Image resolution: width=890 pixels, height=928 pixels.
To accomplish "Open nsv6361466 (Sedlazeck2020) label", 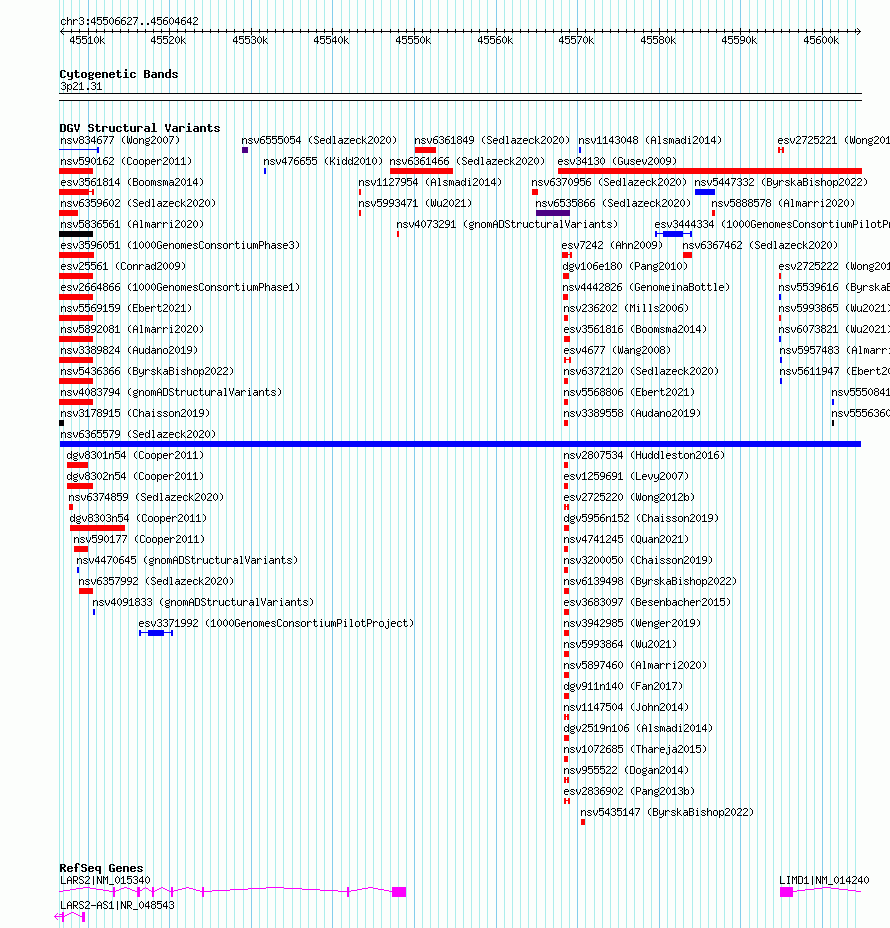I will tap(467, 161).
